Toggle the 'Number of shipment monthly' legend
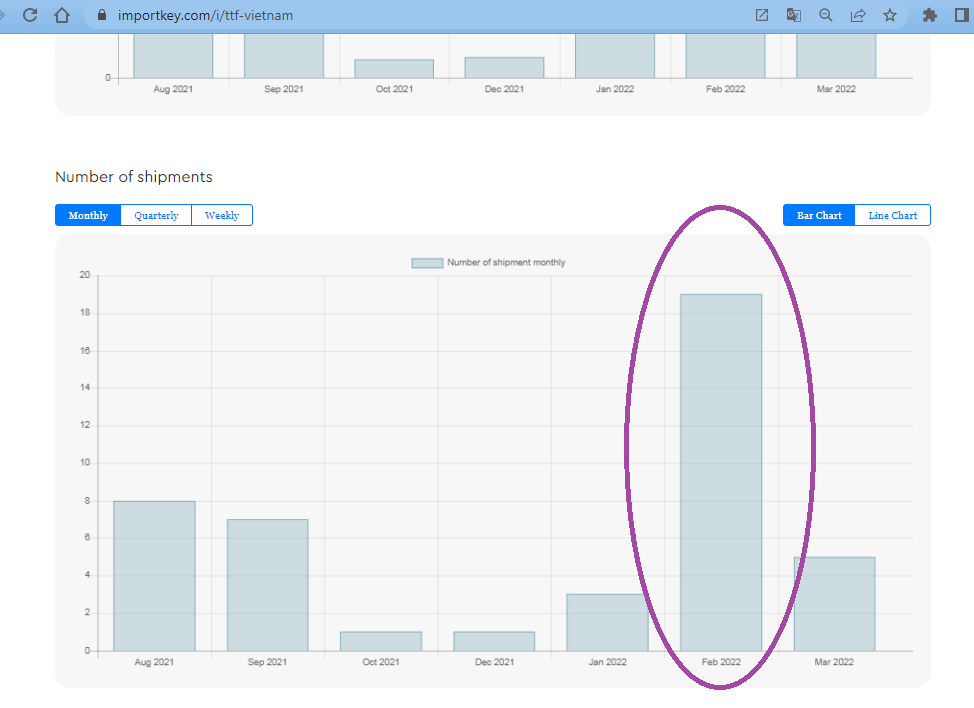Image resolution: width=974 pixels, height=708 pixels. click(x=488, y=263)
